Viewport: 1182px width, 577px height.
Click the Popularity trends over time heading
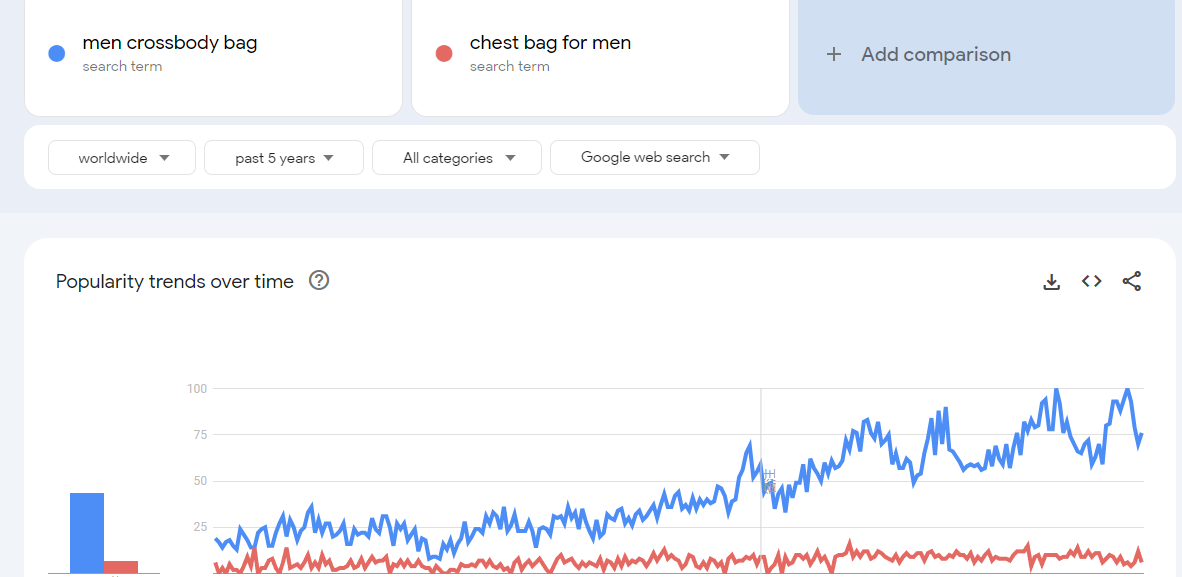pyautogui.click(x=175, y=282)
